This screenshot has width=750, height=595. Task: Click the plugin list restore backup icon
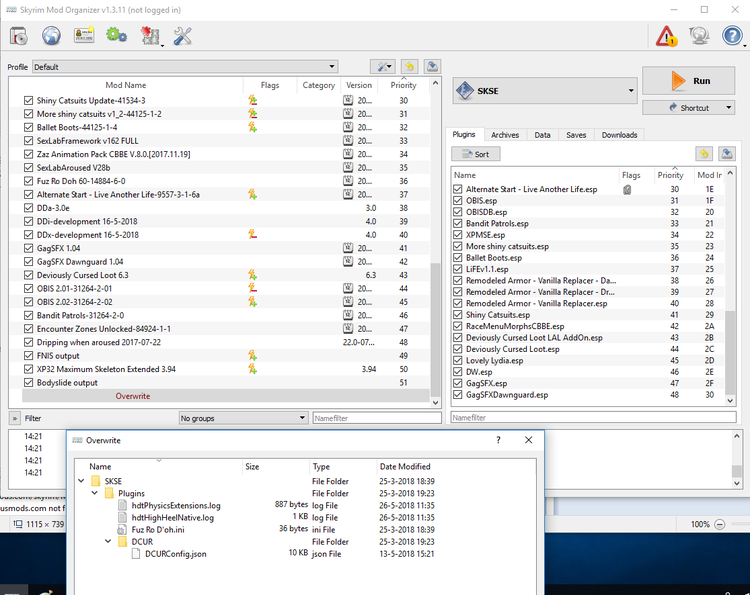[704, 154]
